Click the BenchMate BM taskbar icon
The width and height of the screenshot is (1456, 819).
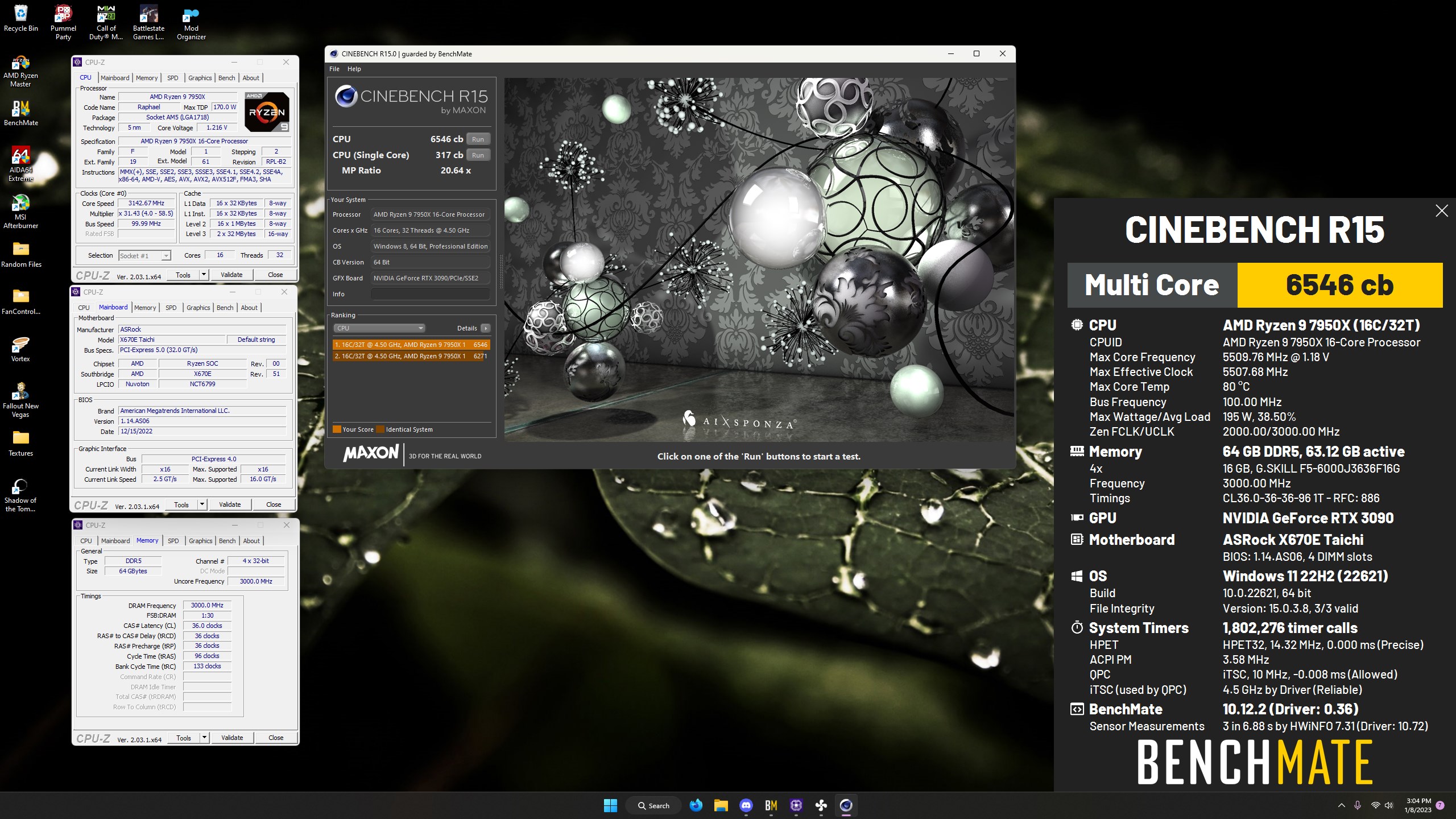tap(771, 805)
